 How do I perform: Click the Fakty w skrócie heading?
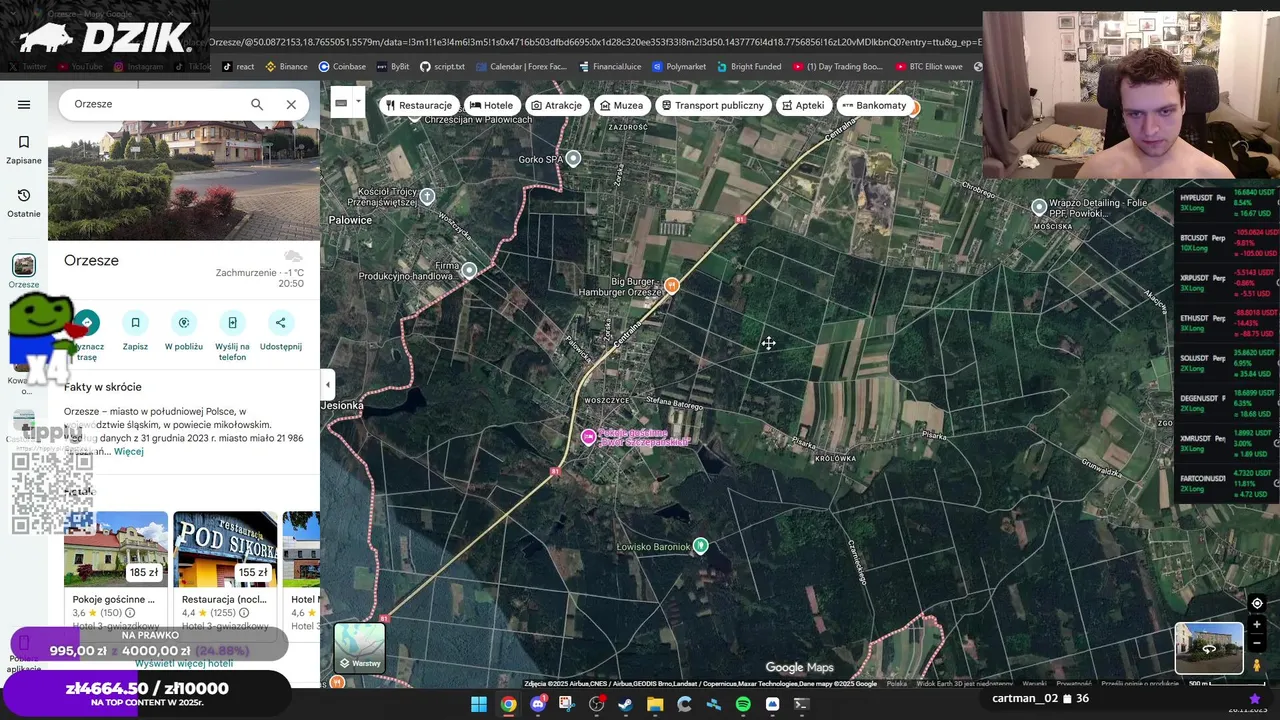pyautogui.click(x=103, y=387)
